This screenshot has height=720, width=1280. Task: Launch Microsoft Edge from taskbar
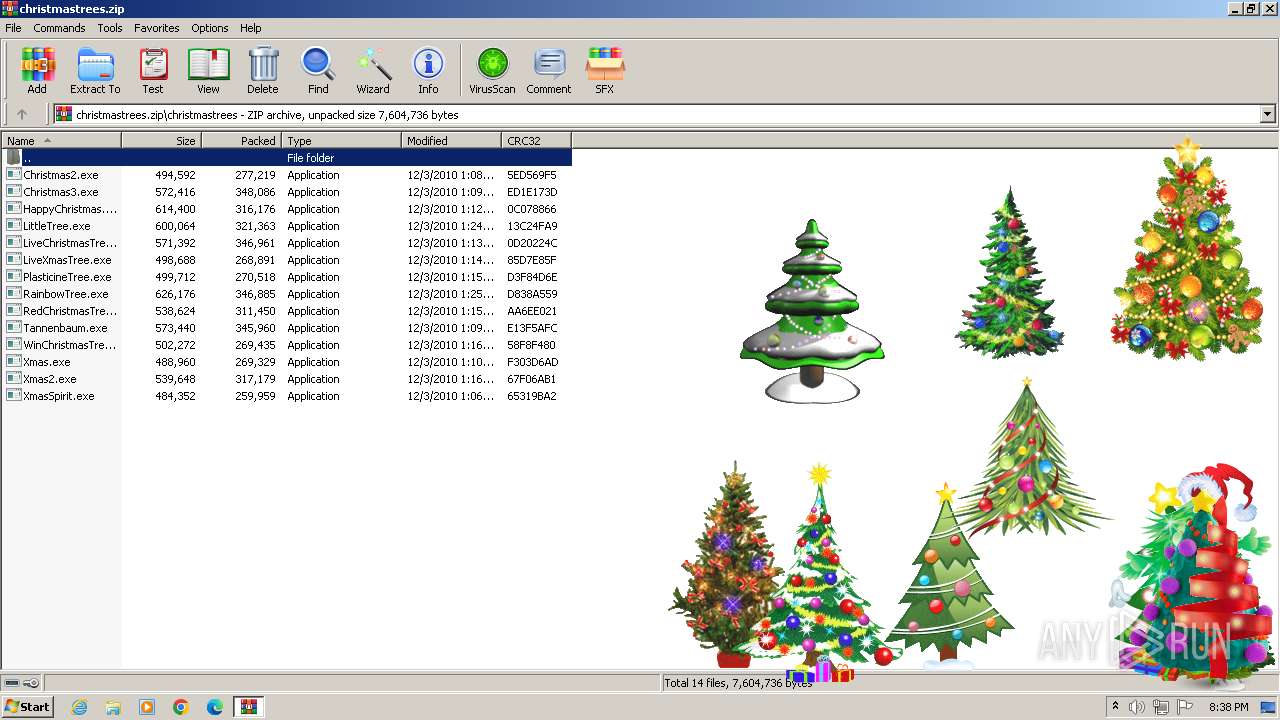(215, 707)
